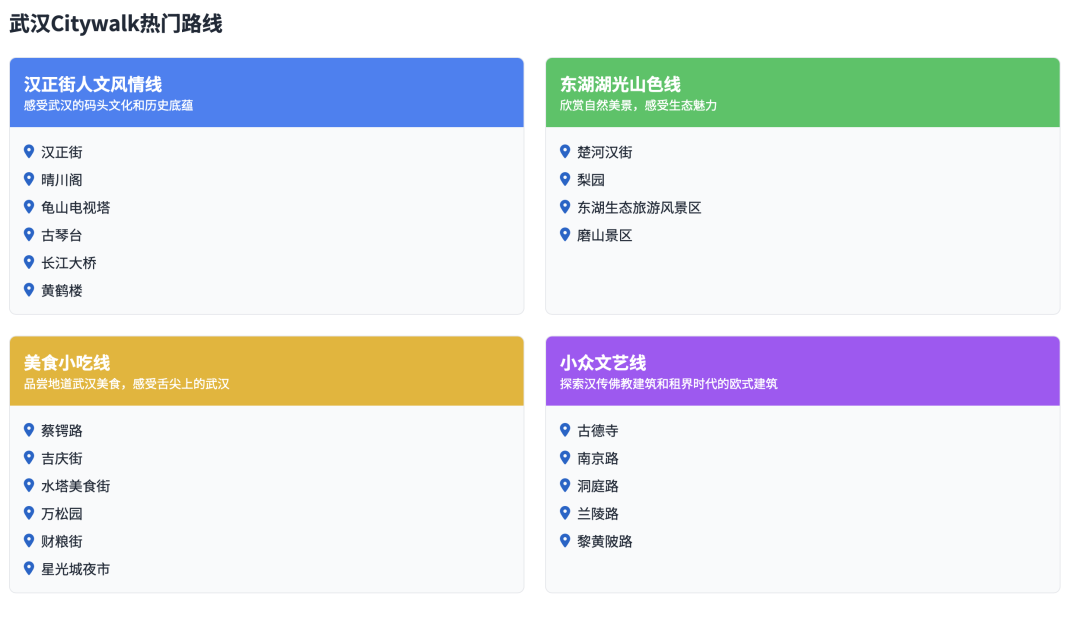Screen dimensions: 1080x621
Task: Select the pin icon next to 梨园
Action: click(565, 180)
